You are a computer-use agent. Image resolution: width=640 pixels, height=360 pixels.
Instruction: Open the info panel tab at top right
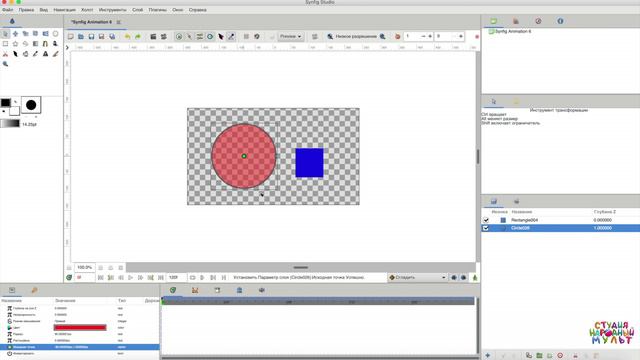click(x=560, y=21)
